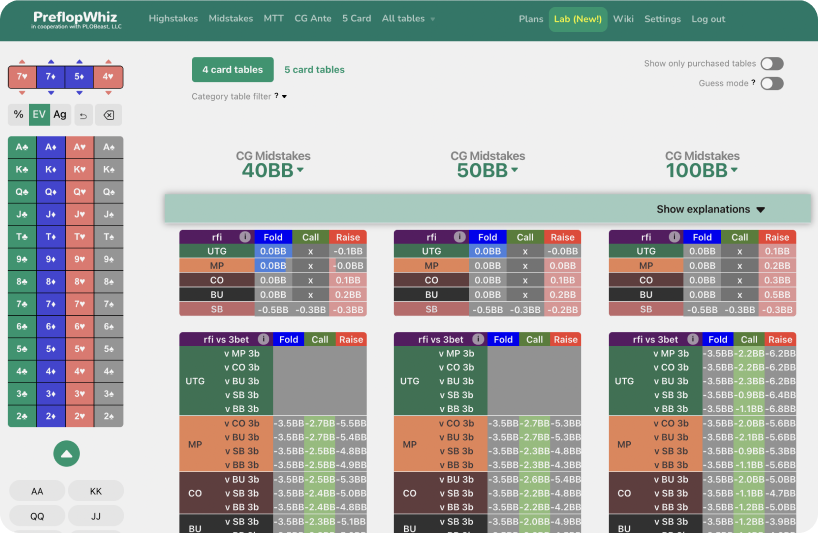Open the Highstakes menu item

[173, 19]
